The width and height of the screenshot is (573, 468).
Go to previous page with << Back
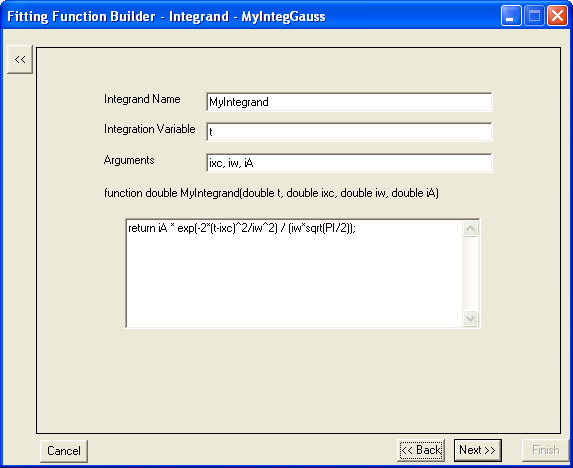click(421, 450)
